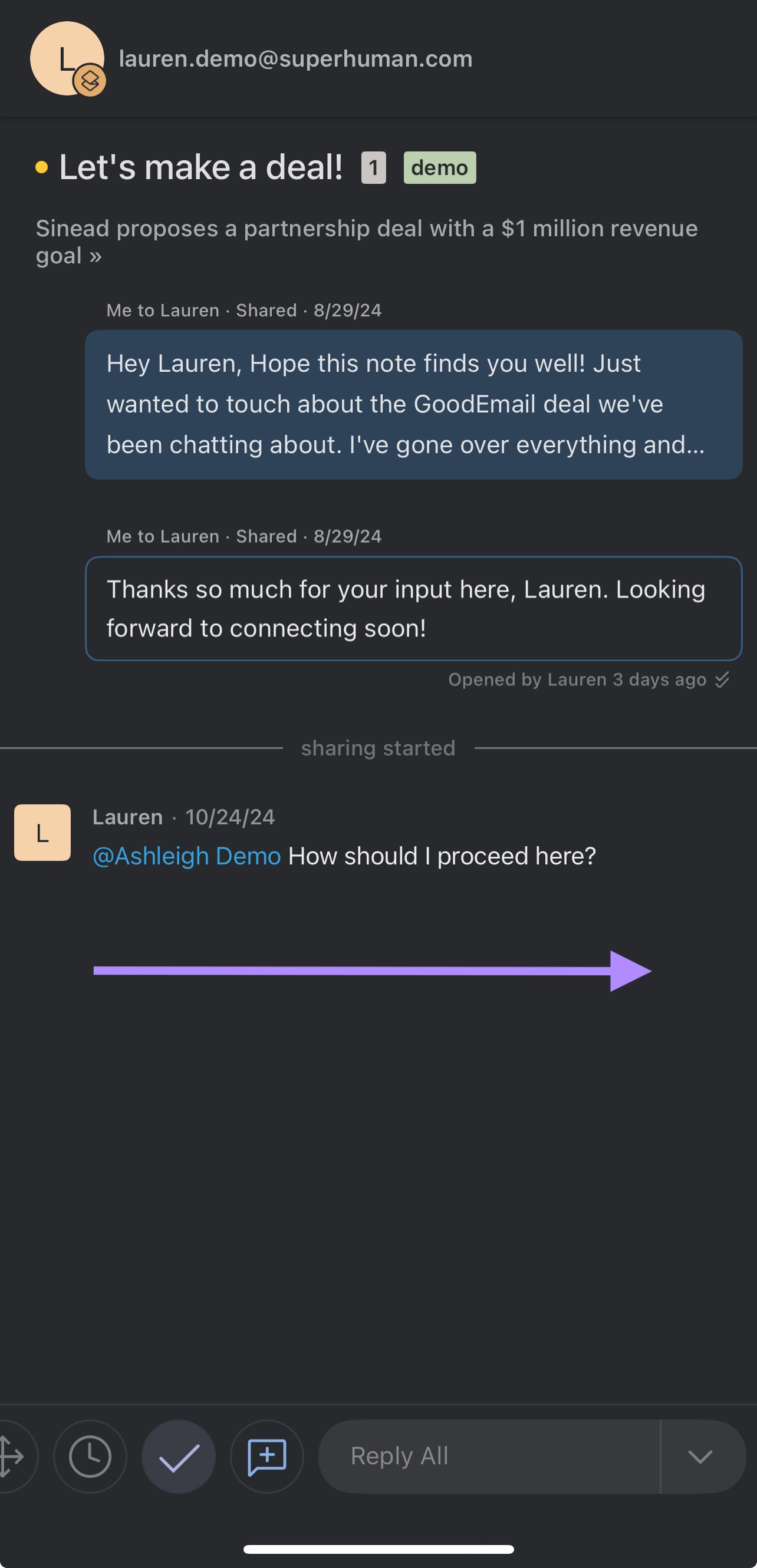Viewport: 757px width, 1568px height.
Task: Open the Thanks so much message
Action: pyautogui.click(x=413, y=609)
